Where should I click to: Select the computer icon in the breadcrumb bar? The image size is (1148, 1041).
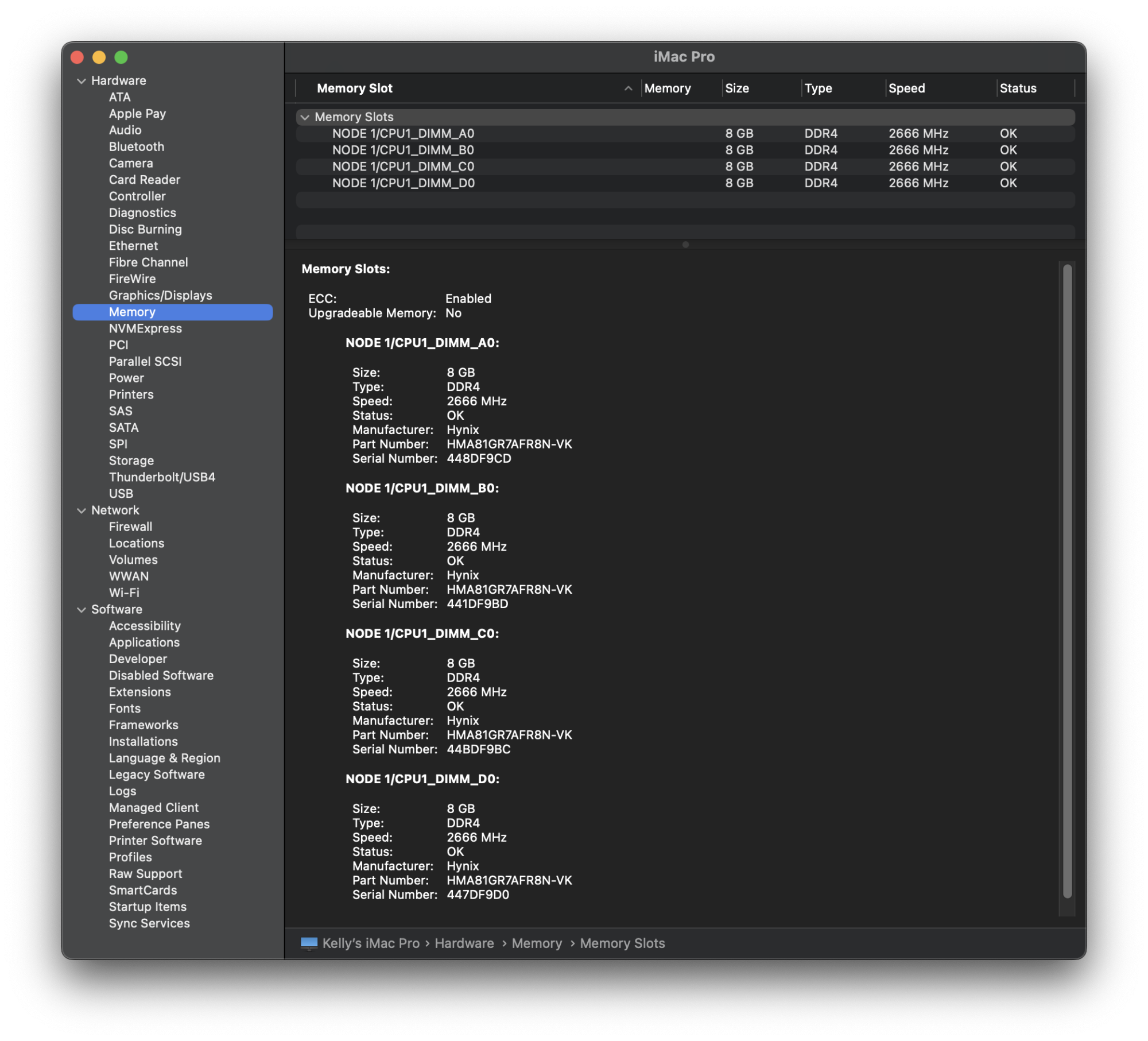pyautogui.click(x=309, y=943)
